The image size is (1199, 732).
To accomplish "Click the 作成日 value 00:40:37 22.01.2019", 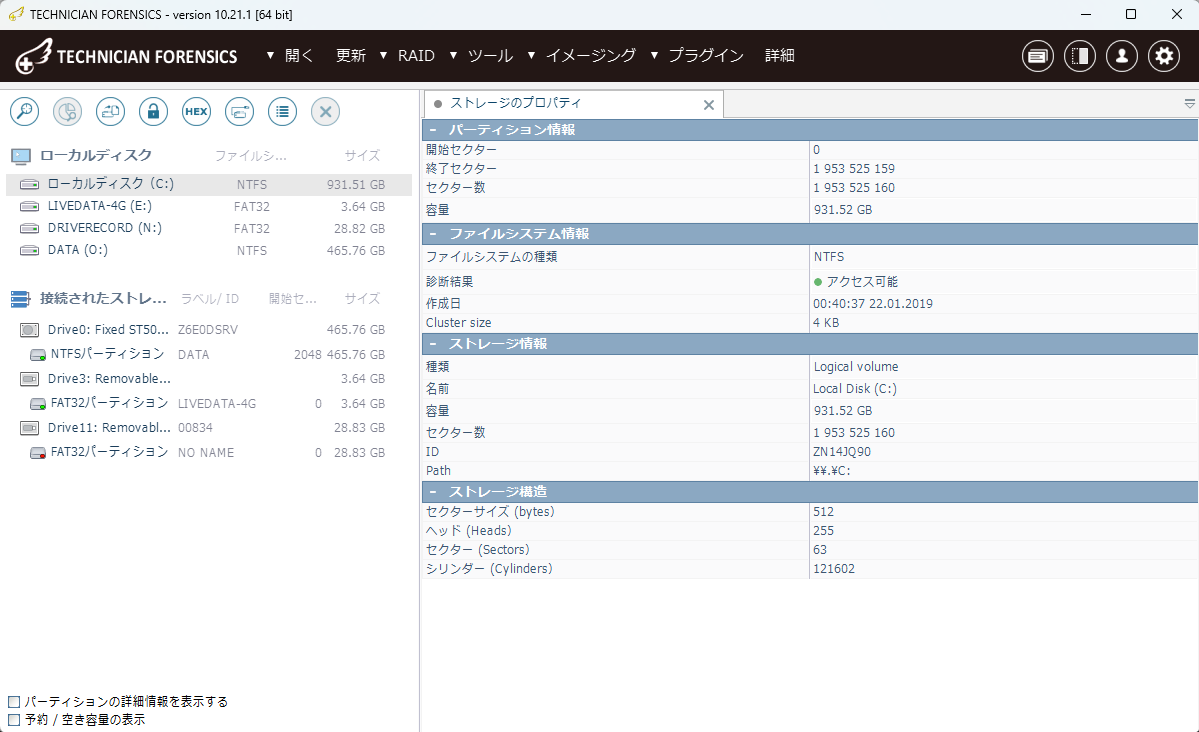I will [872, 304].
